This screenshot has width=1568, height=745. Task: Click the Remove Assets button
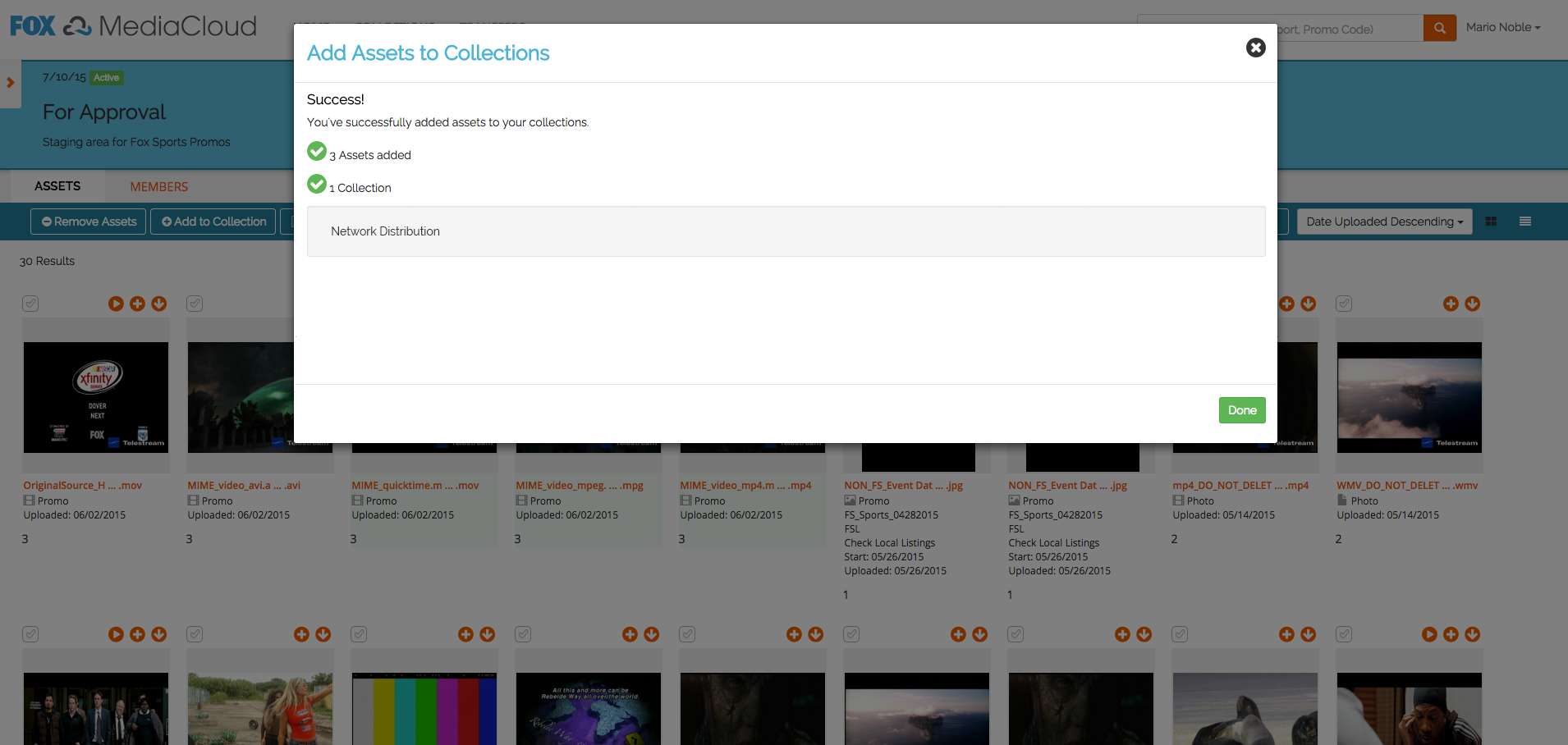click(x=89, y=222)
